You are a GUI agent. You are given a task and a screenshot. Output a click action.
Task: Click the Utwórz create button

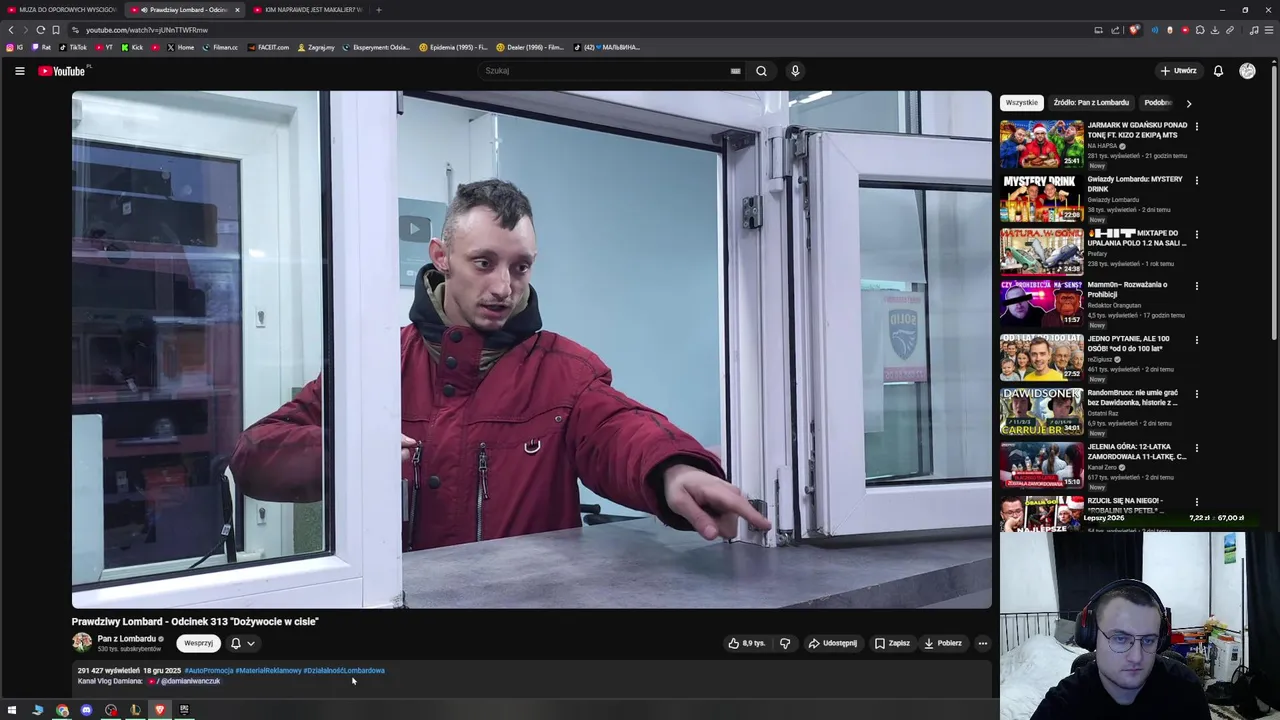pos(1178,71)
